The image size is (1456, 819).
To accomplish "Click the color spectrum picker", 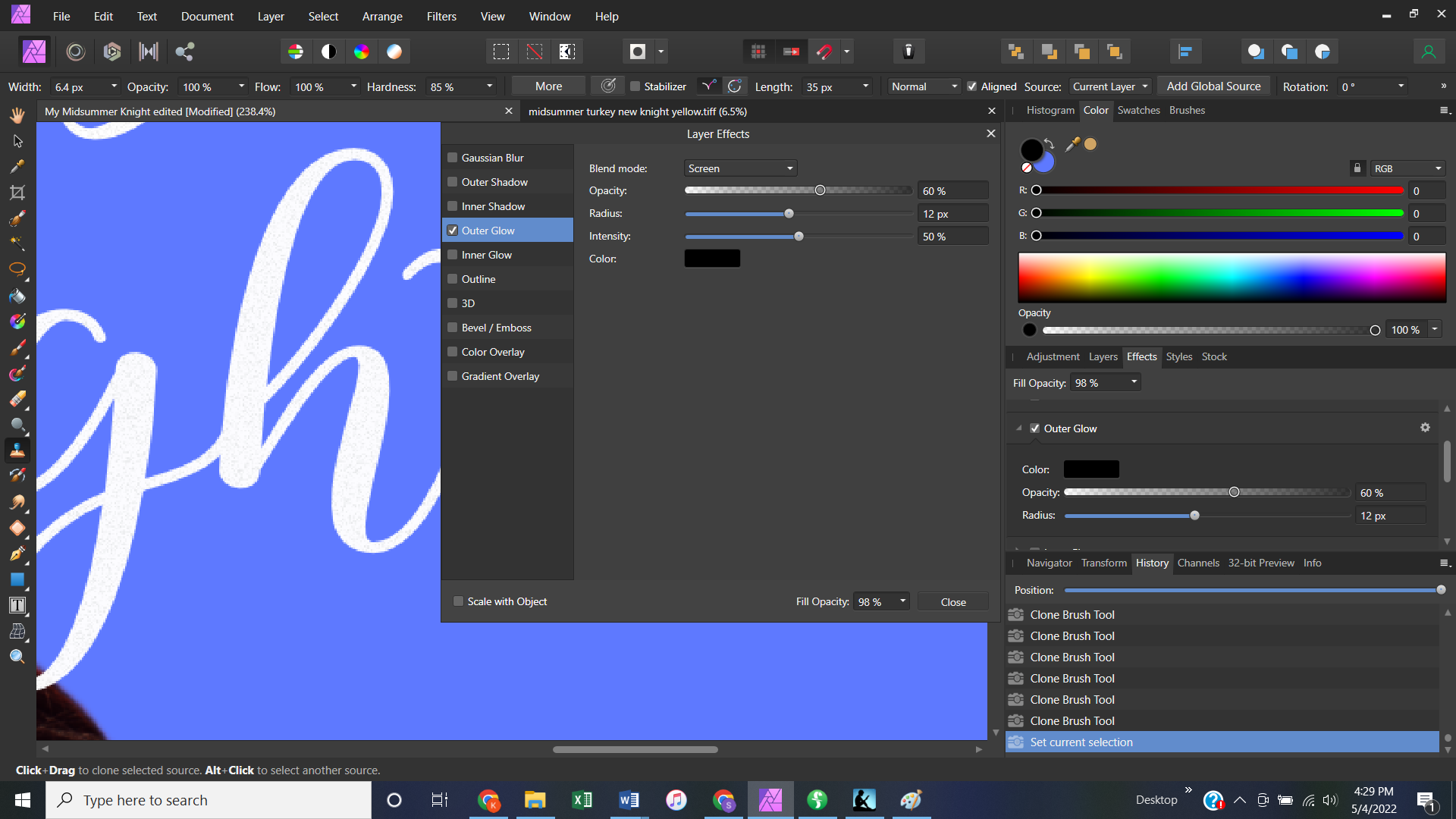I will tap(1232, 278).
